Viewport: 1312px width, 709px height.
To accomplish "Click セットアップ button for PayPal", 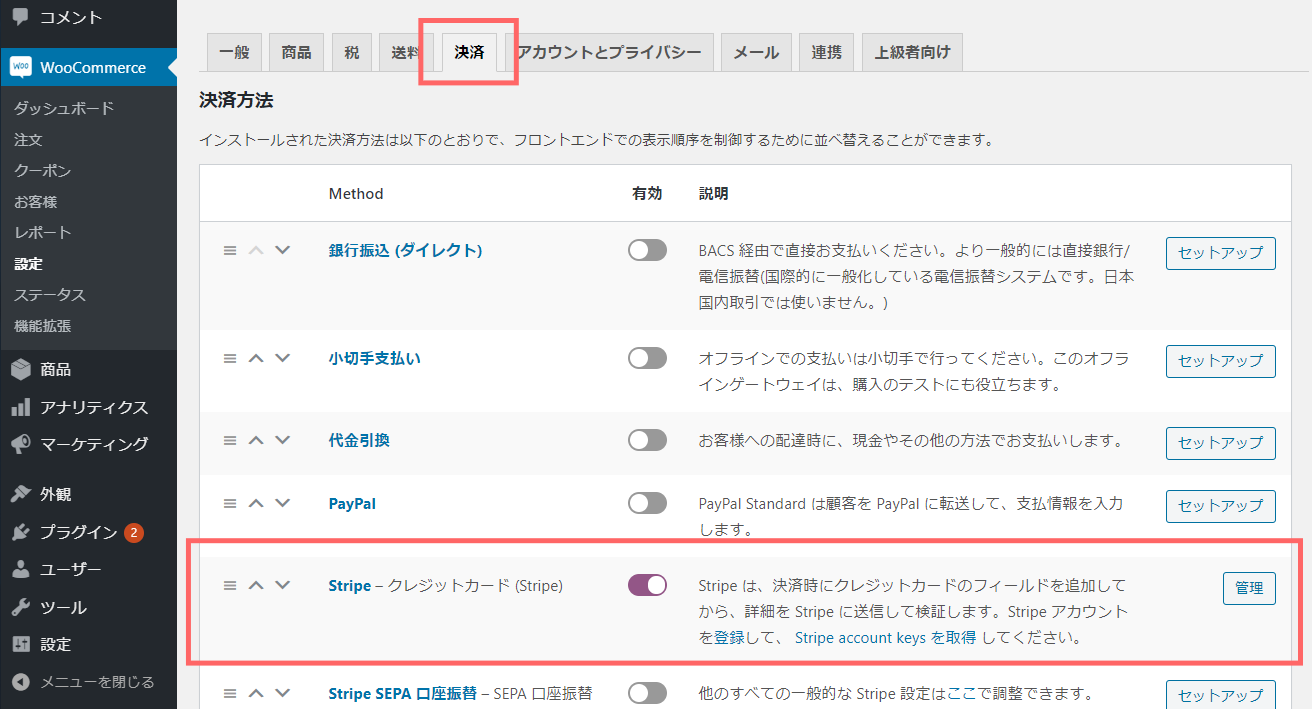I will (x=1221, y=506).
